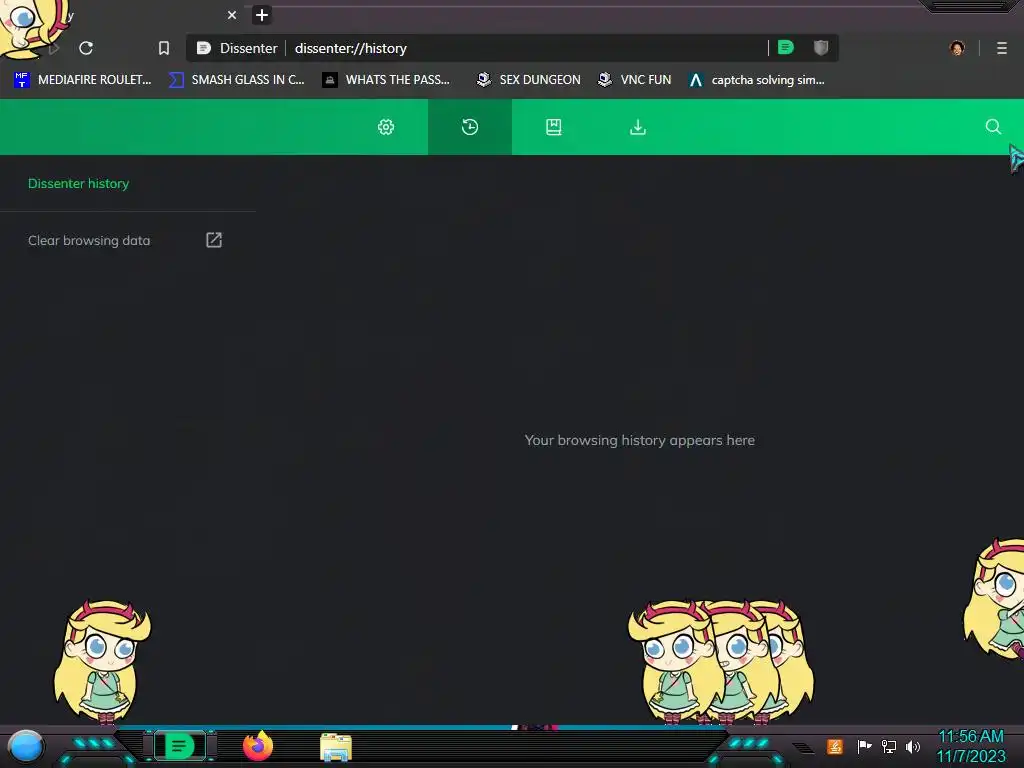1024x768 pixels.
Task: Open the browser hamburger menu
Action: [x=1002, y=48]
